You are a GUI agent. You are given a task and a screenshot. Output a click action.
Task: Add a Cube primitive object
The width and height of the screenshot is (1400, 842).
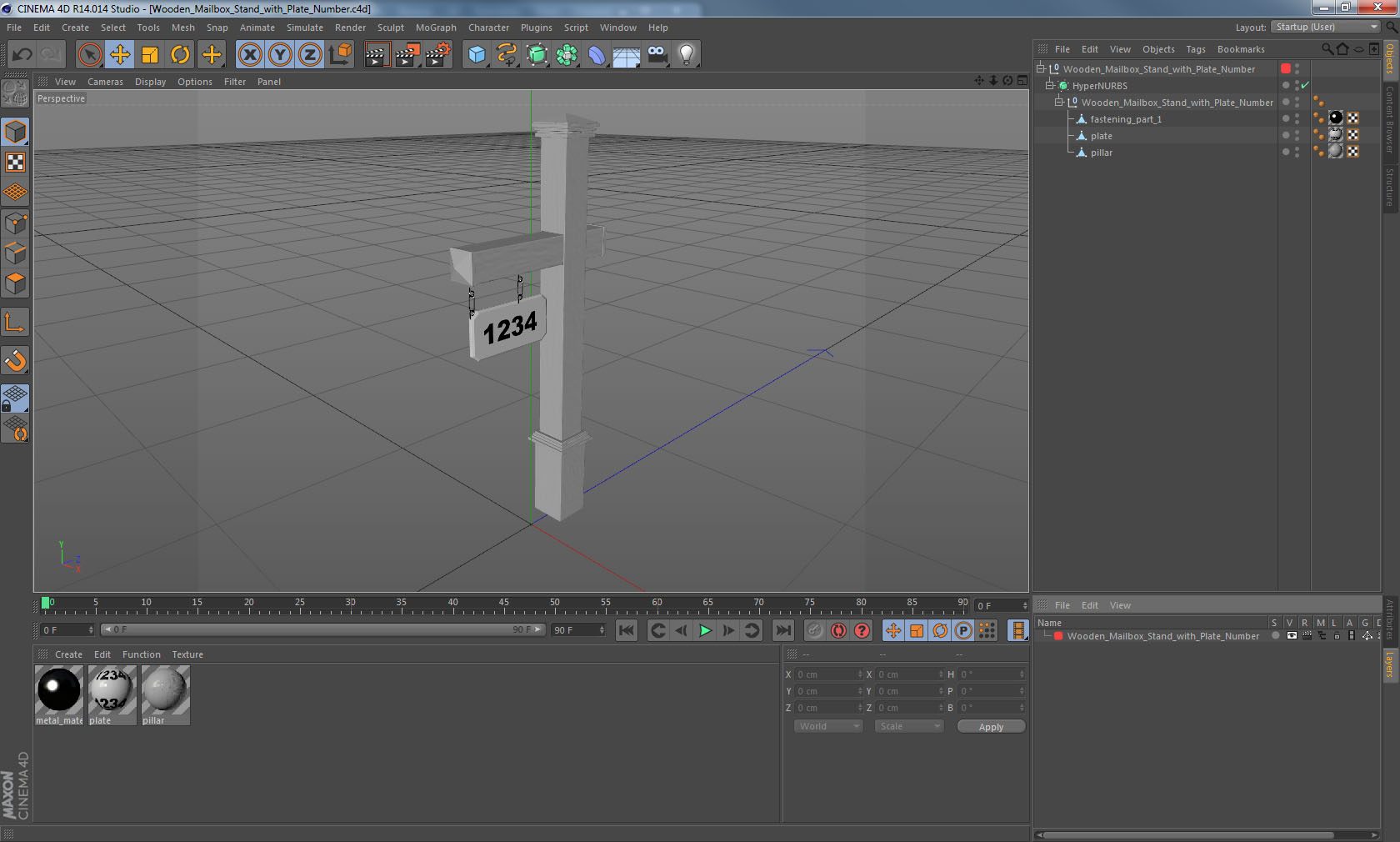point(477,55)
